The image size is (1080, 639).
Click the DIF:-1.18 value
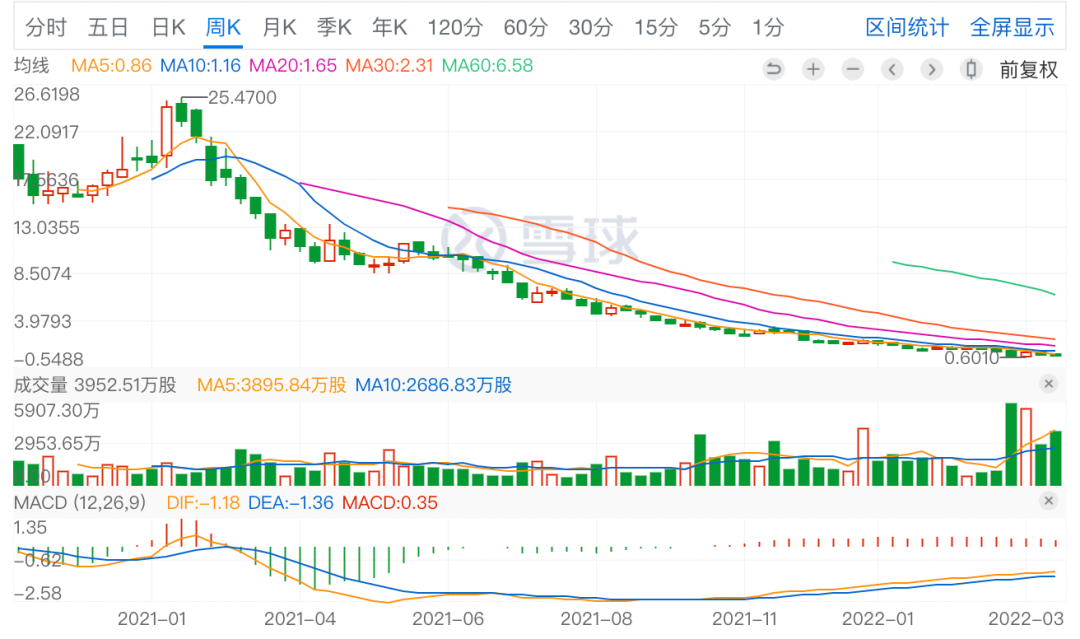[203, 503]
